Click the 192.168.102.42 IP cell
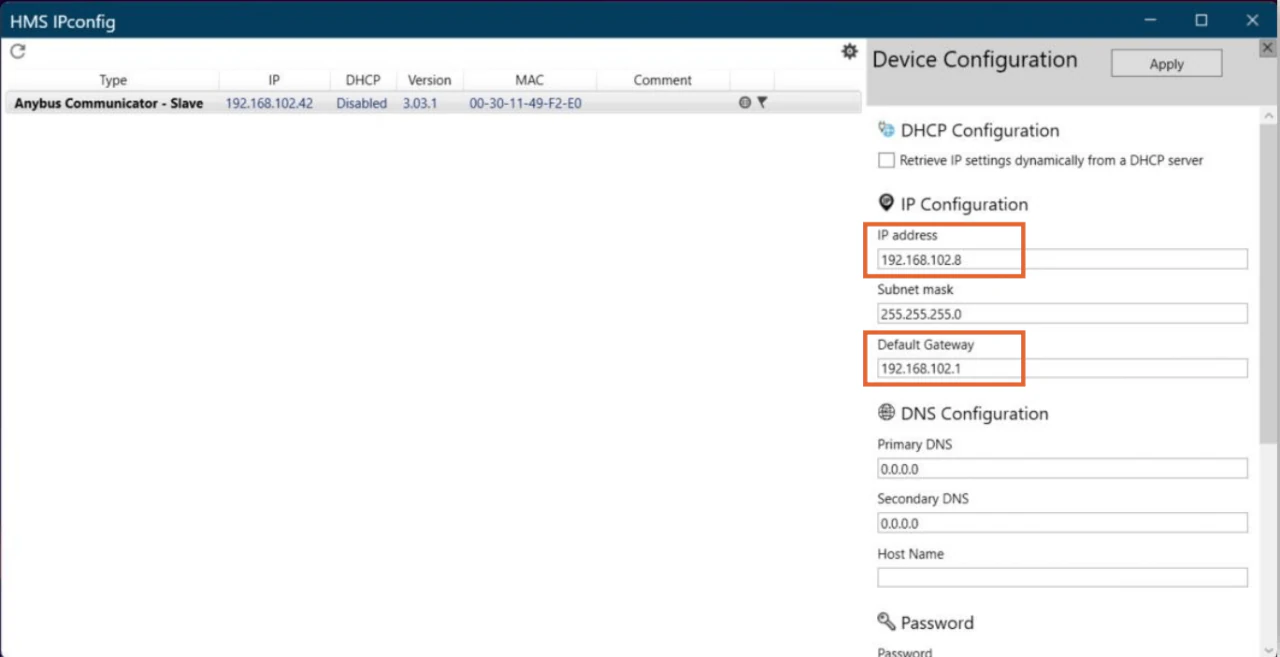The height and width of the screenshot is (657, 1280). 269,103
